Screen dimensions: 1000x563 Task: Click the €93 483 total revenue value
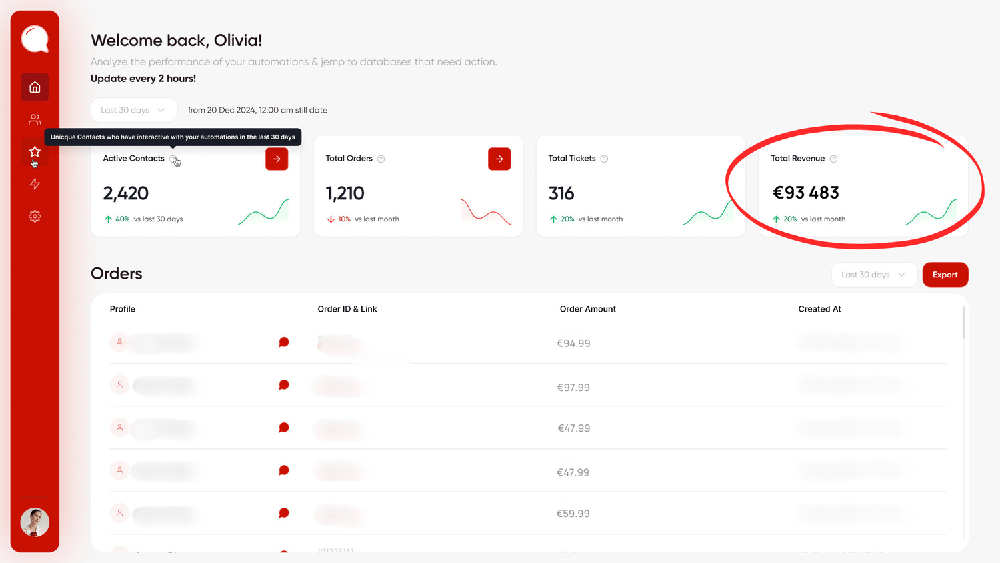(805, 193)
